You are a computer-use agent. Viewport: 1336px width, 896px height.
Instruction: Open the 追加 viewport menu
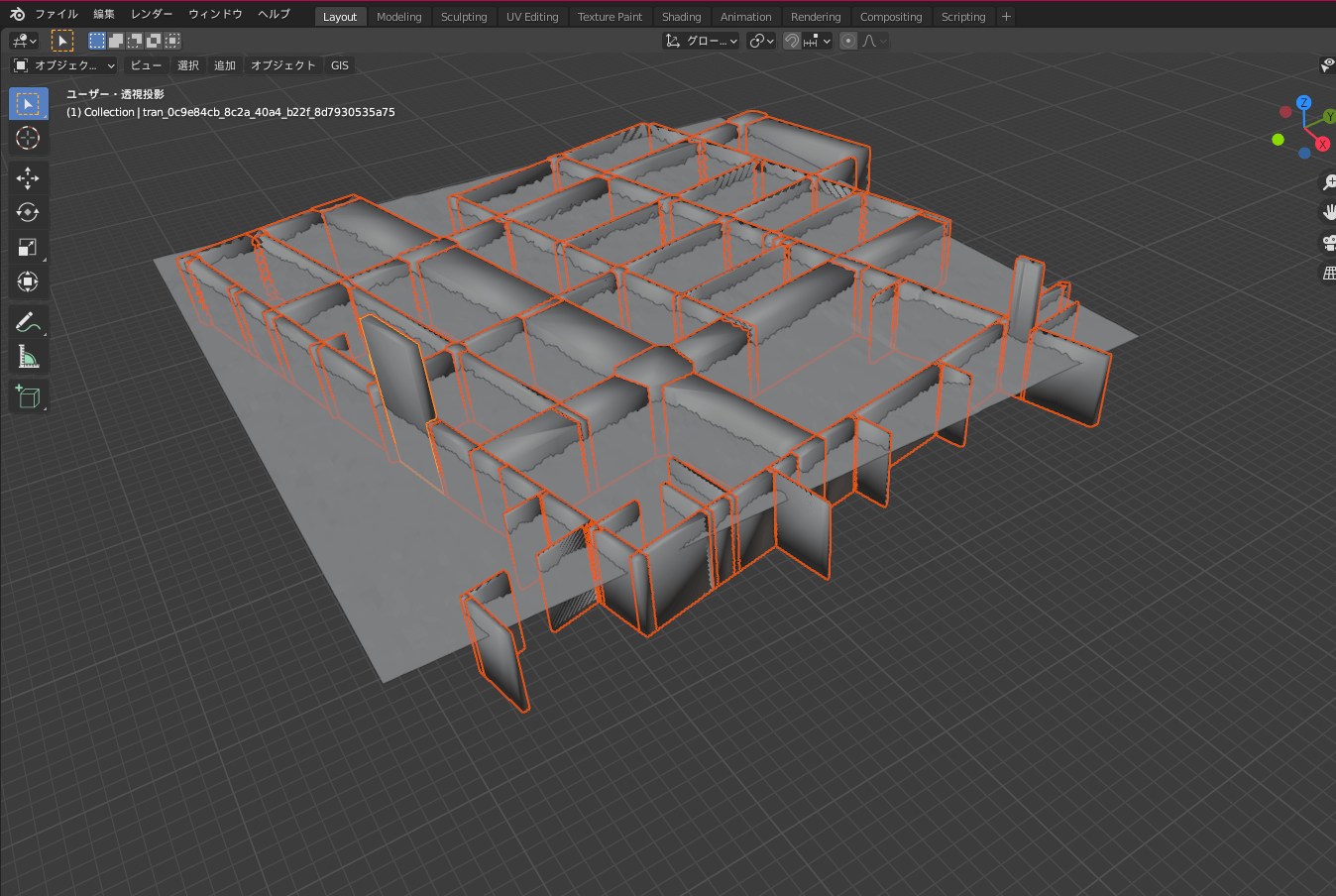pyautogui.click(x=225, y=65)
